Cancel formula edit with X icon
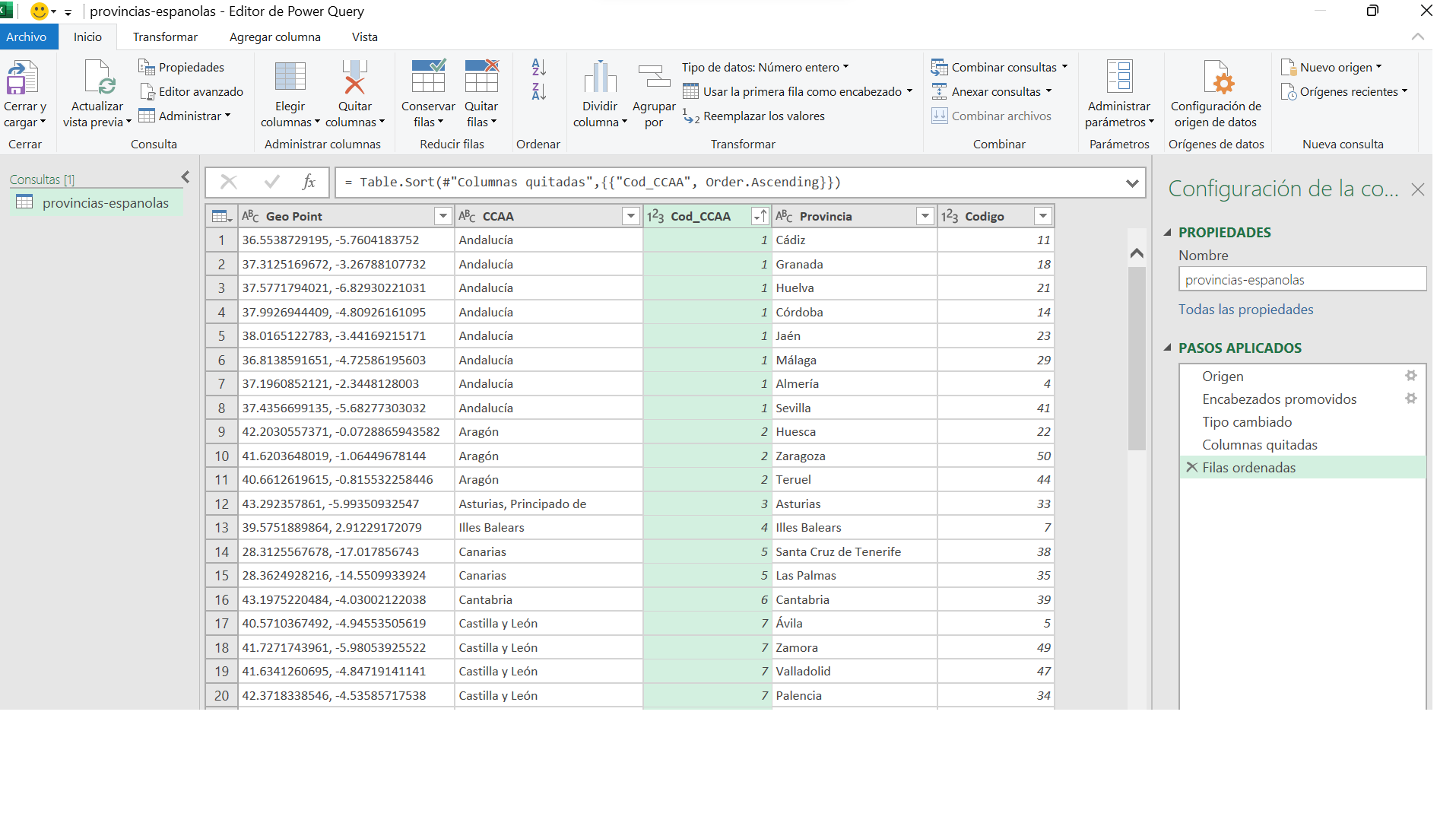 [228, 182]
